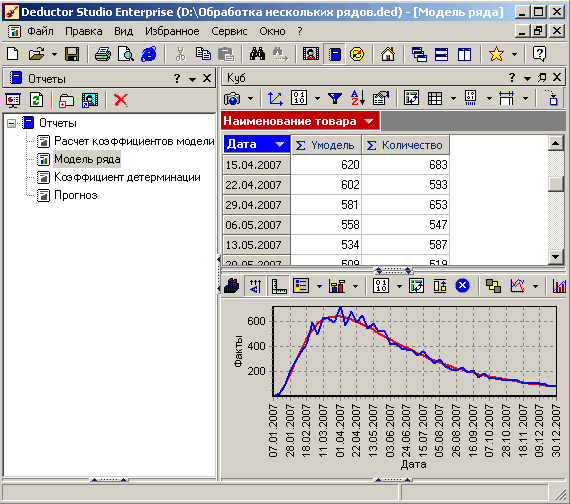Select Коэффициент детерминации report

click(127, 177)
